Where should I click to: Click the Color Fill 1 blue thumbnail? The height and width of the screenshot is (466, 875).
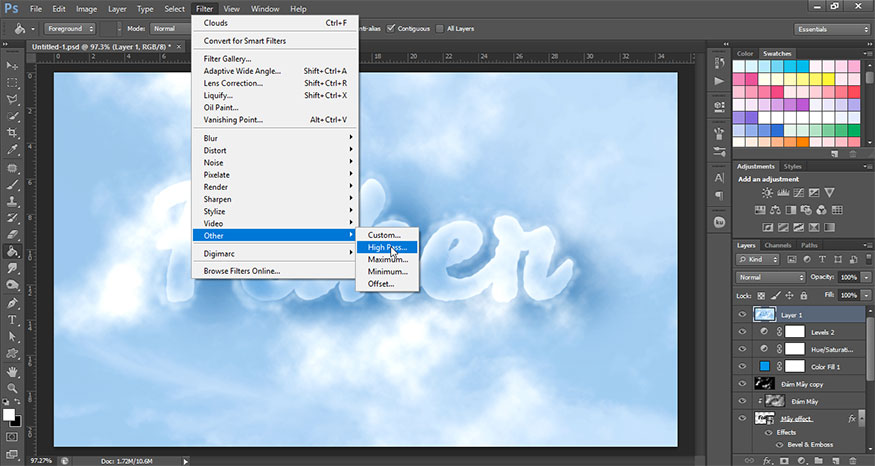765,366
